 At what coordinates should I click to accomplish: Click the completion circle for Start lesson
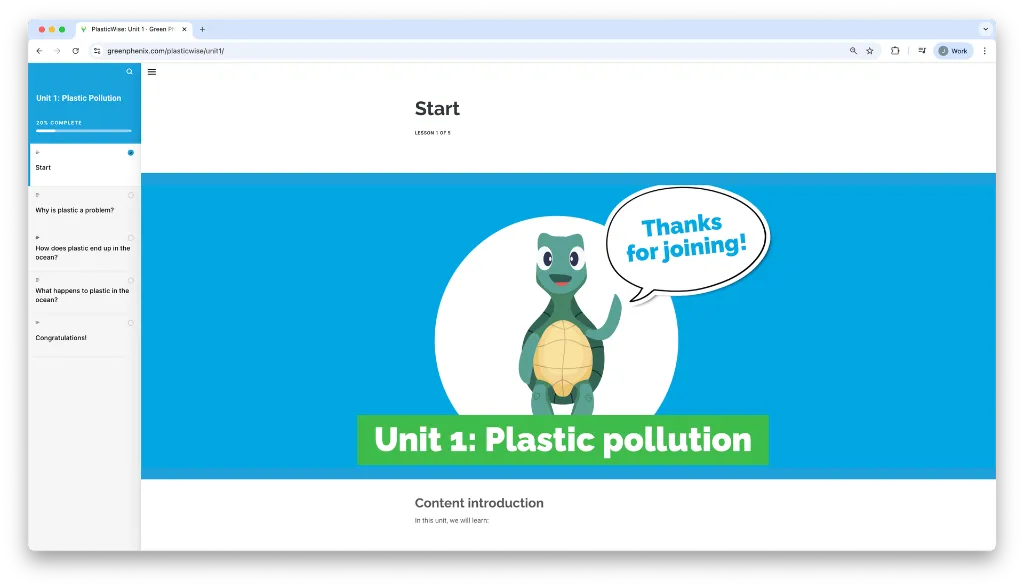[x=131, y=153]
